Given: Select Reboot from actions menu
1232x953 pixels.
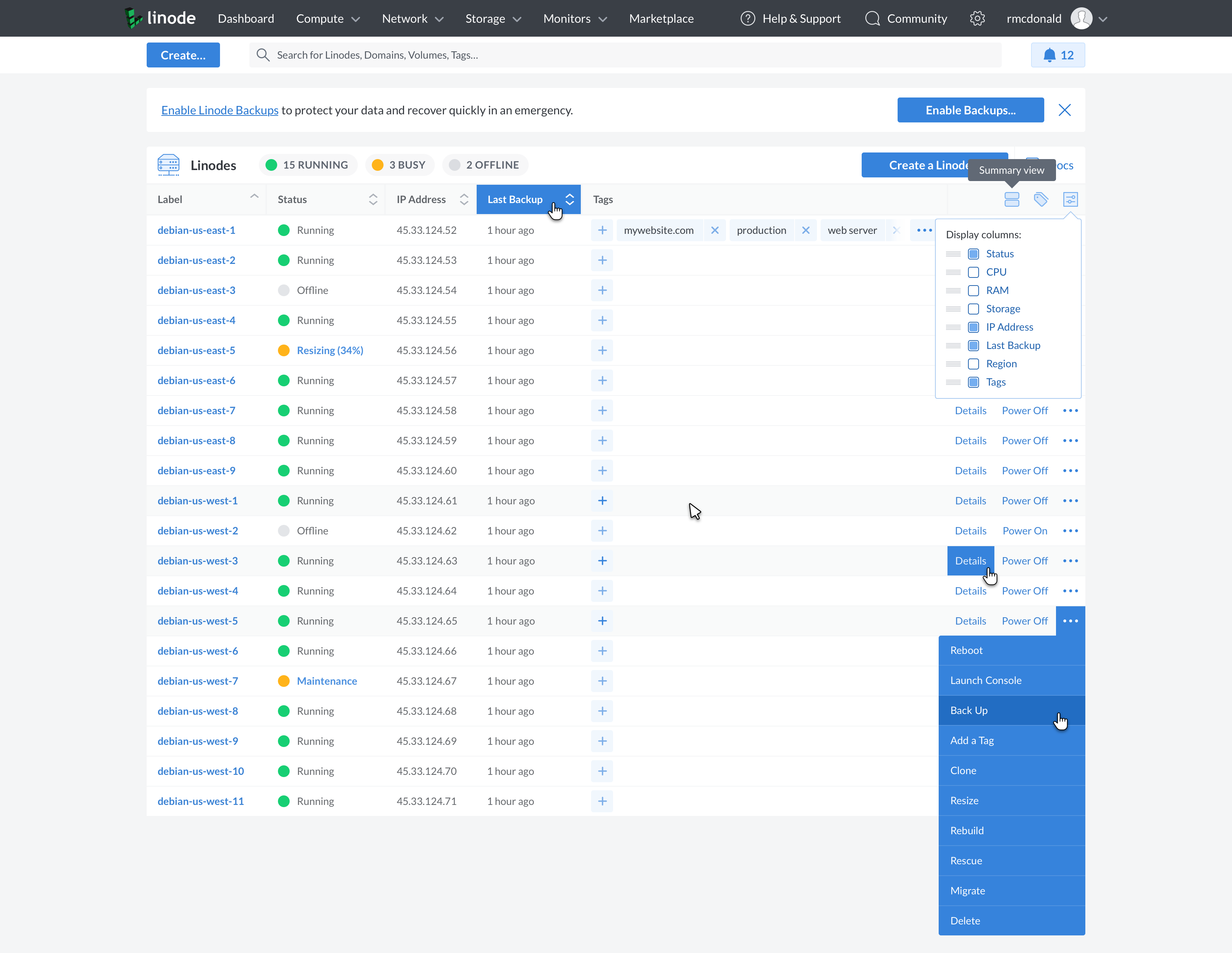Looking at the screenshot, I should (x=1011, y=650).
